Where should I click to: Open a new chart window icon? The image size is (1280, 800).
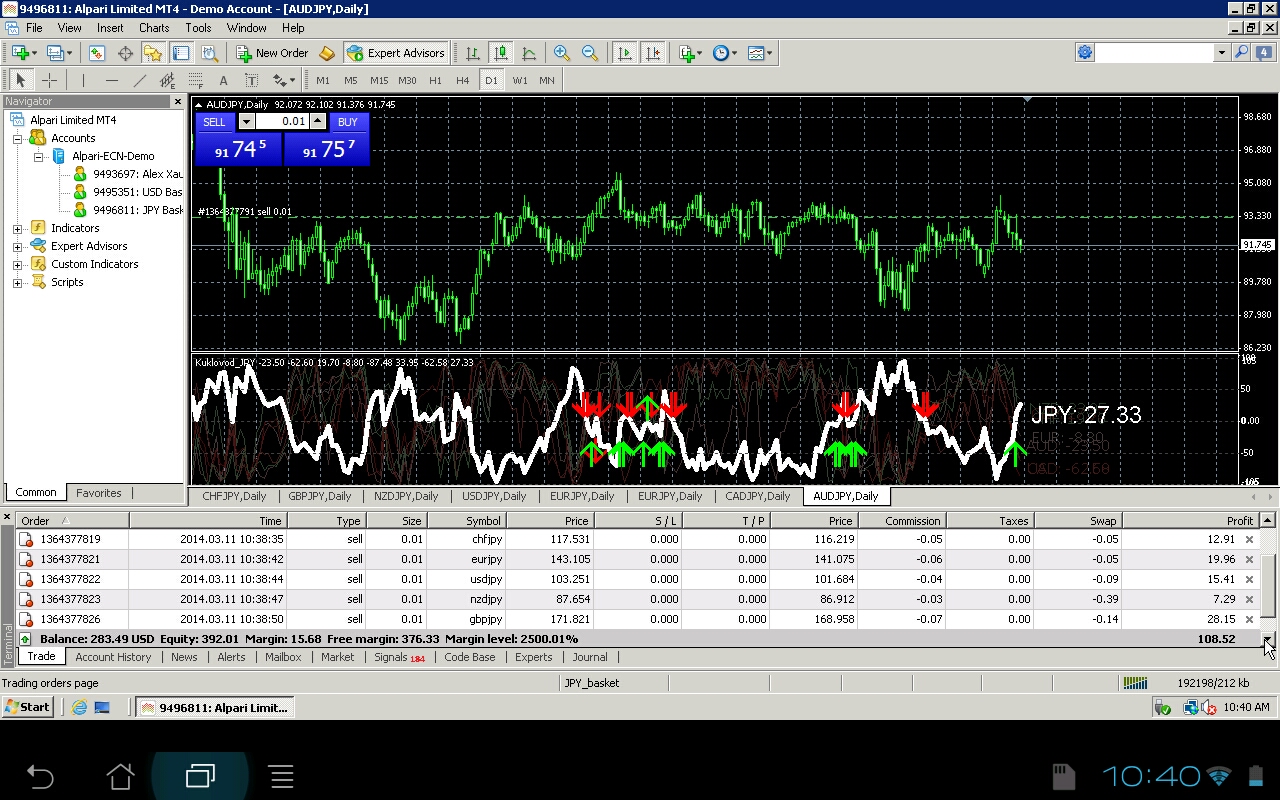[x=20, y=53]
